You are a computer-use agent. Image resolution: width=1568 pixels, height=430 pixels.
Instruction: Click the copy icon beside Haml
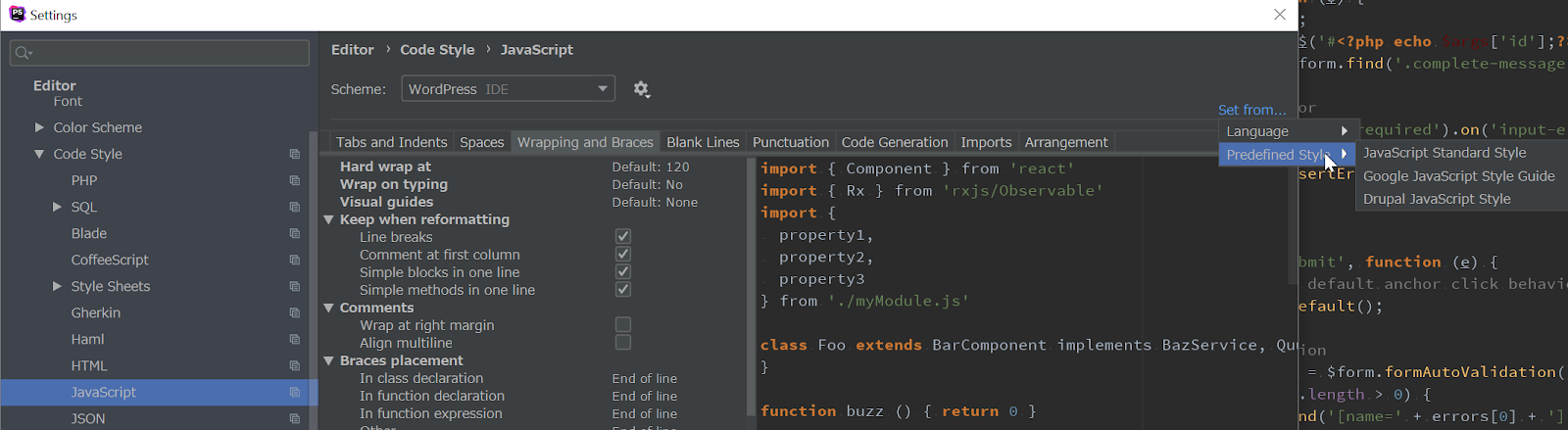294,339
